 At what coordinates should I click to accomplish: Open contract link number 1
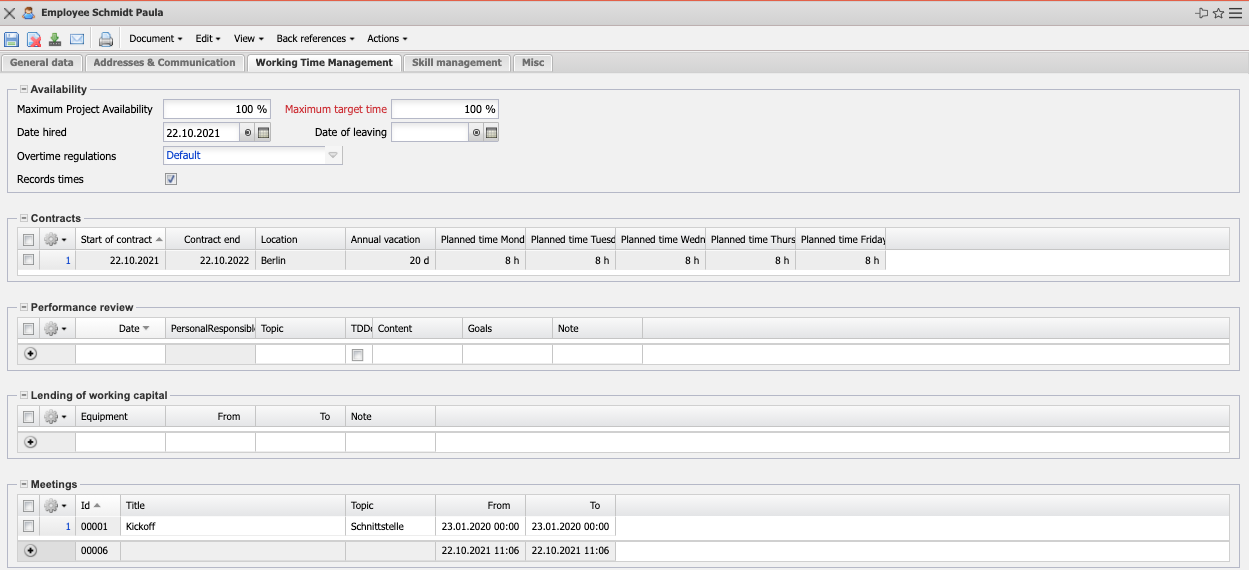68,260
